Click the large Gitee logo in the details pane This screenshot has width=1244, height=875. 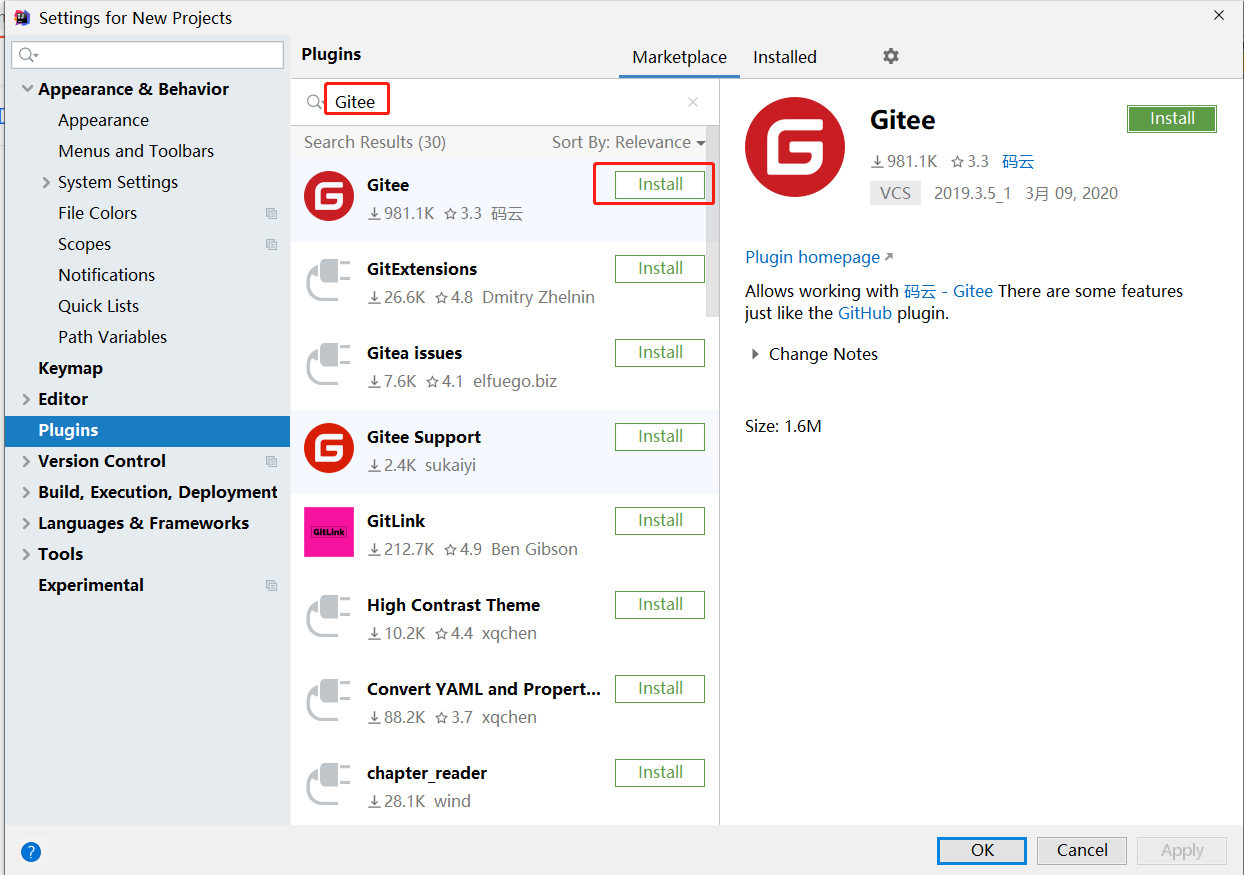click(x=795, y=147)
